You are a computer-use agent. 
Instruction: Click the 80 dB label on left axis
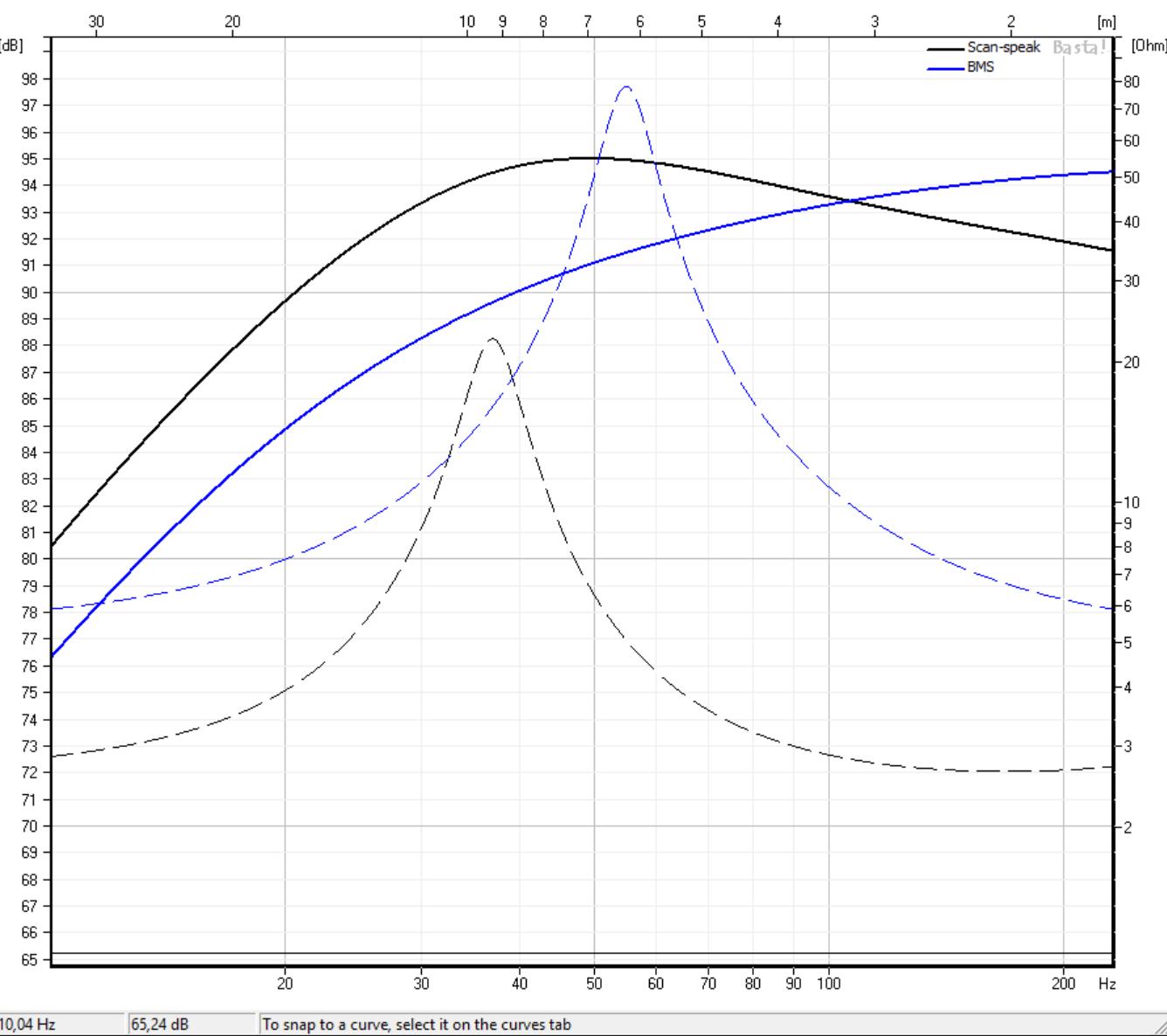tap(30, 559)
